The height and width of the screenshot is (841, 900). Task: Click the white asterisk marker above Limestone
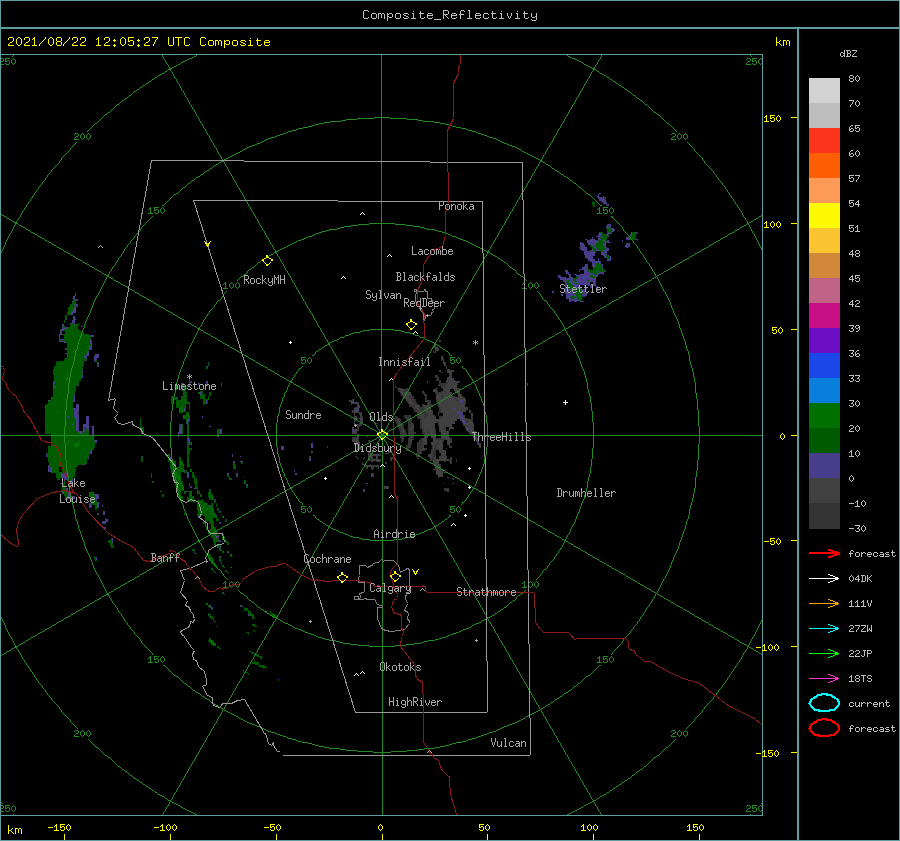[x=189, y=377]
